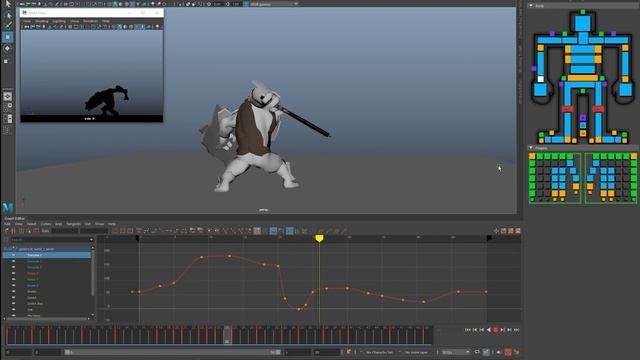Activate the Lasso select tool
Screen dimensions: 640x360
click(x=8, y=15)
